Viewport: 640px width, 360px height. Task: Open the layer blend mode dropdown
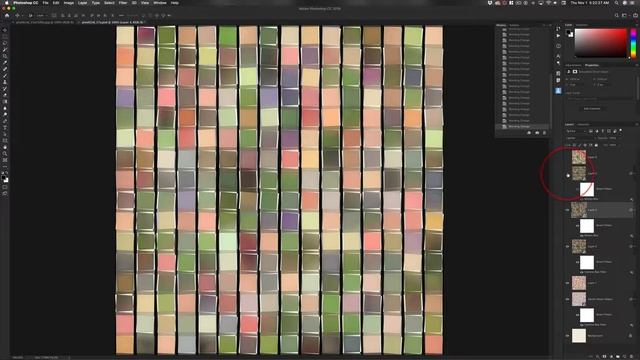(x=580, y=138)
